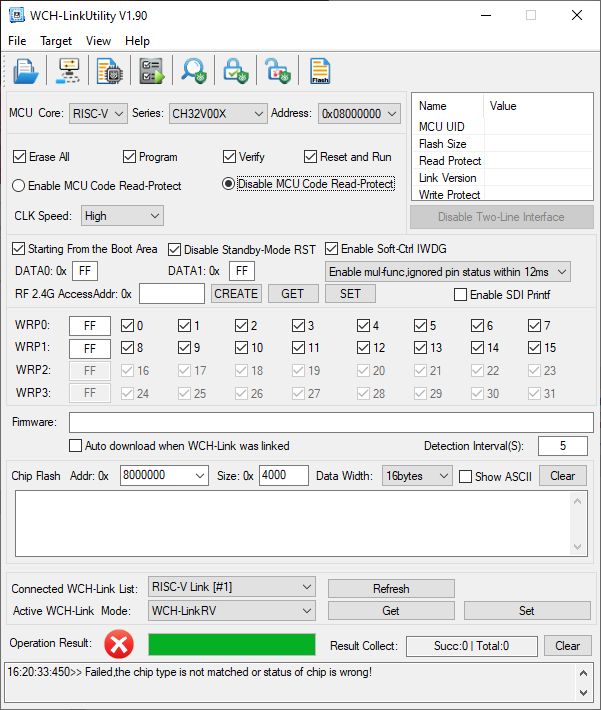Click Set link mode button
This screenshot has height=710, width=601.
pyautogui.click(x=527, y=610)
